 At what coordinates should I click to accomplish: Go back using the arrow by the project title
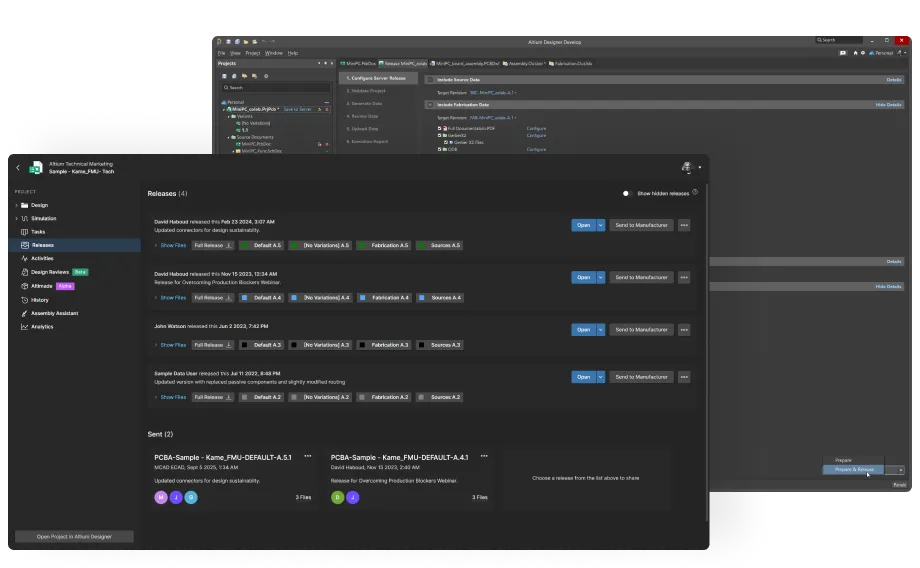18,168
